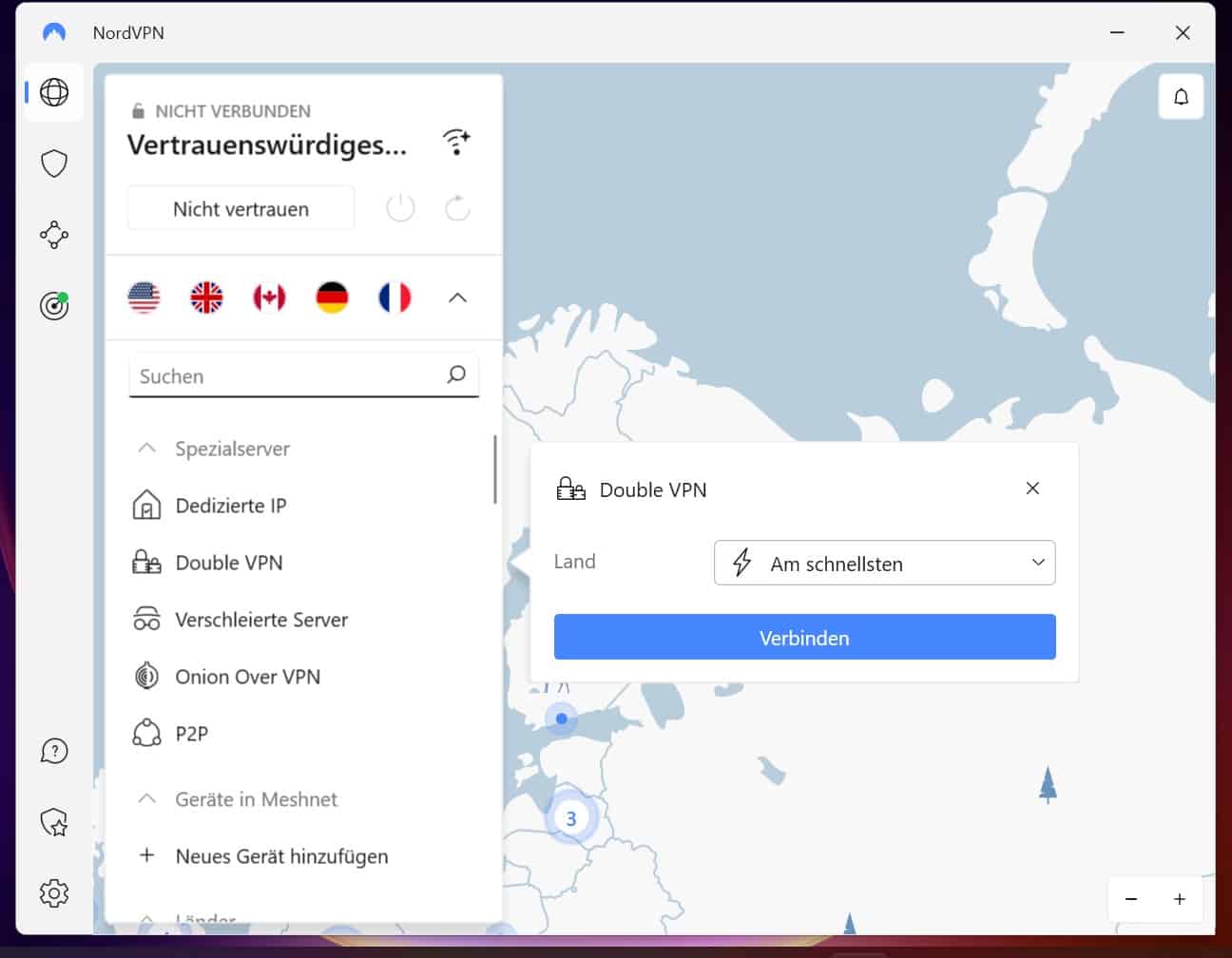Click the P2P icon
1232x958 pixels.
point(146,734)
